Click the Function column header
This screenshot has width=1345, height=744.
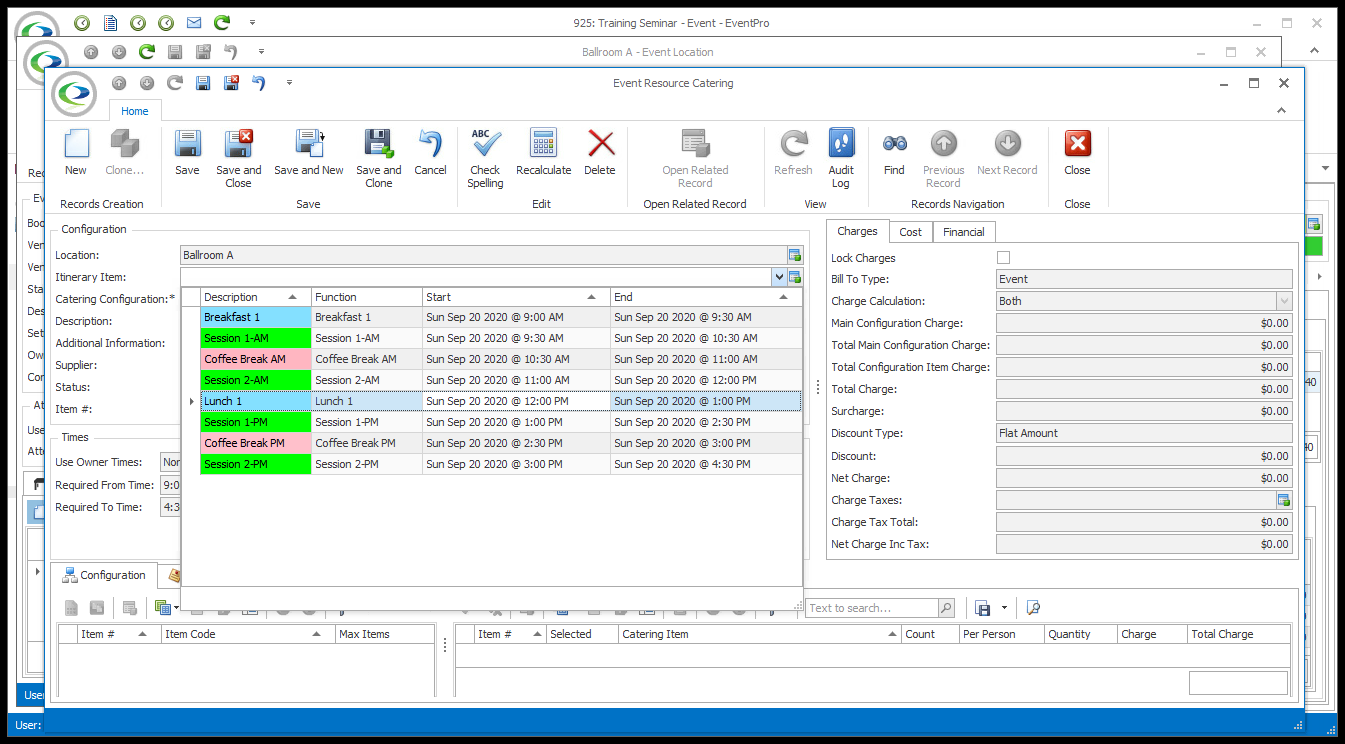point(367,297)
